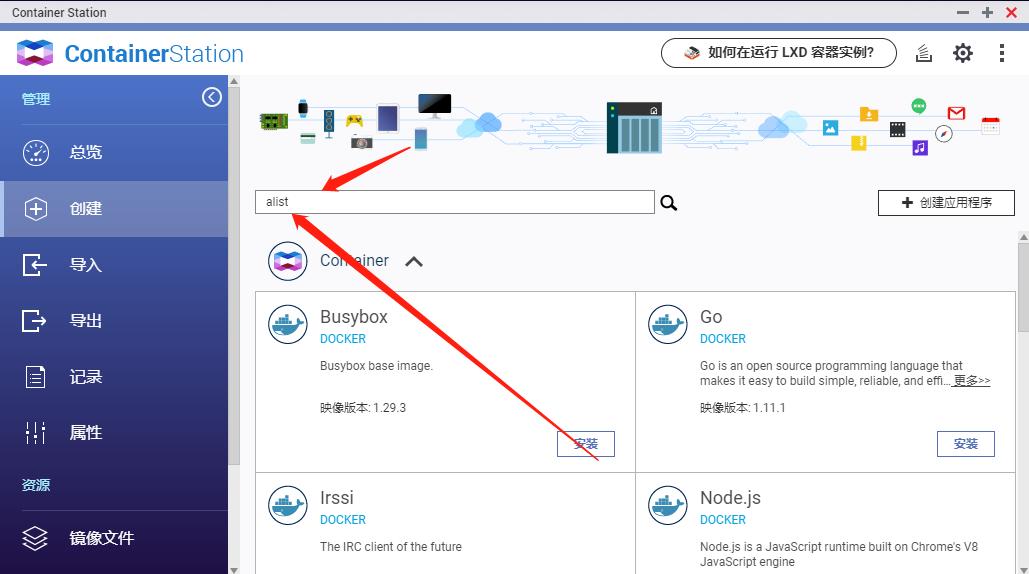The width and height of the screenshot is (1029, 574).
Task: Open 镜像文件 images page
Action: coord(114,538)
